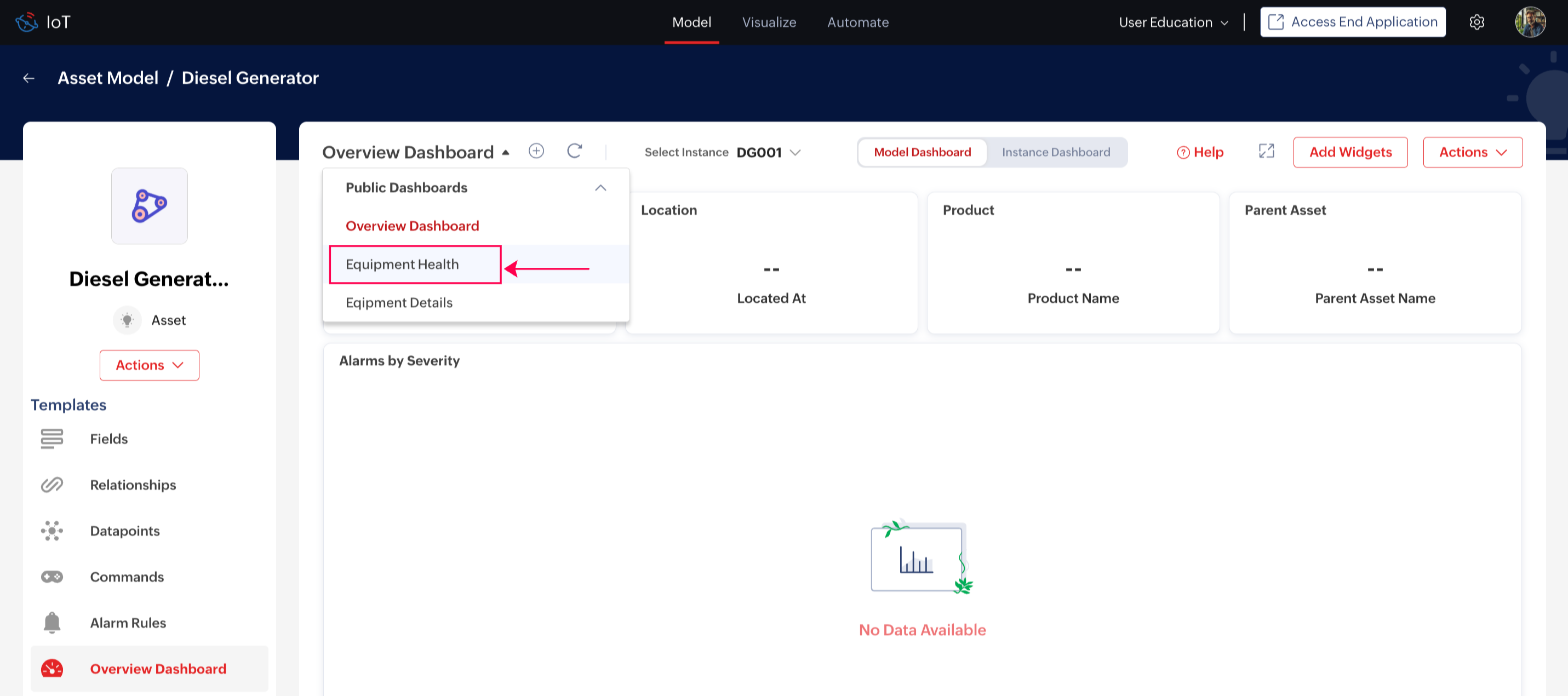Open Commands template from sidebar

point(127,576)
